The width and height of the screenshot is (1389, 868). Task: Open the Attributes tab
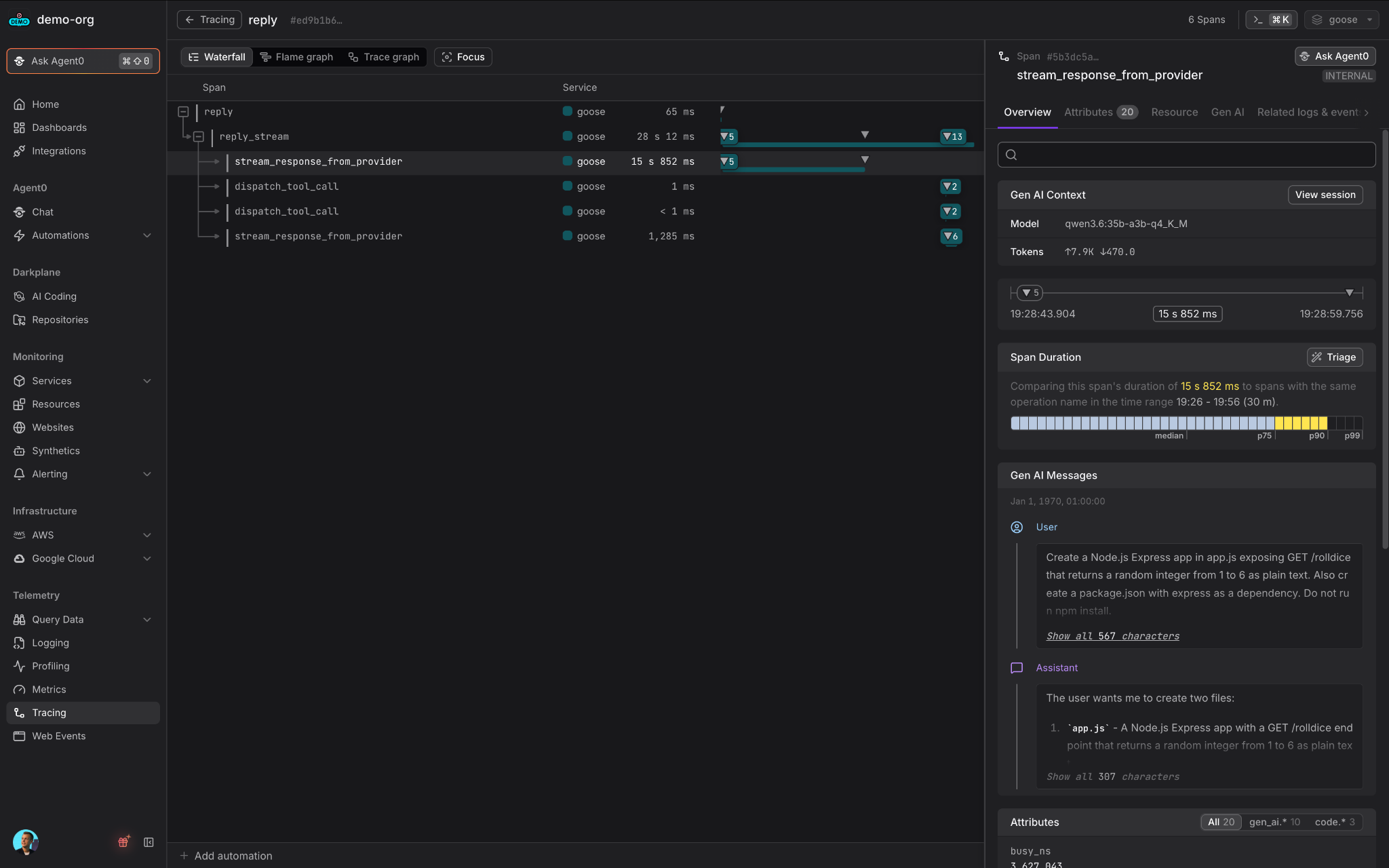[1101, 113]
